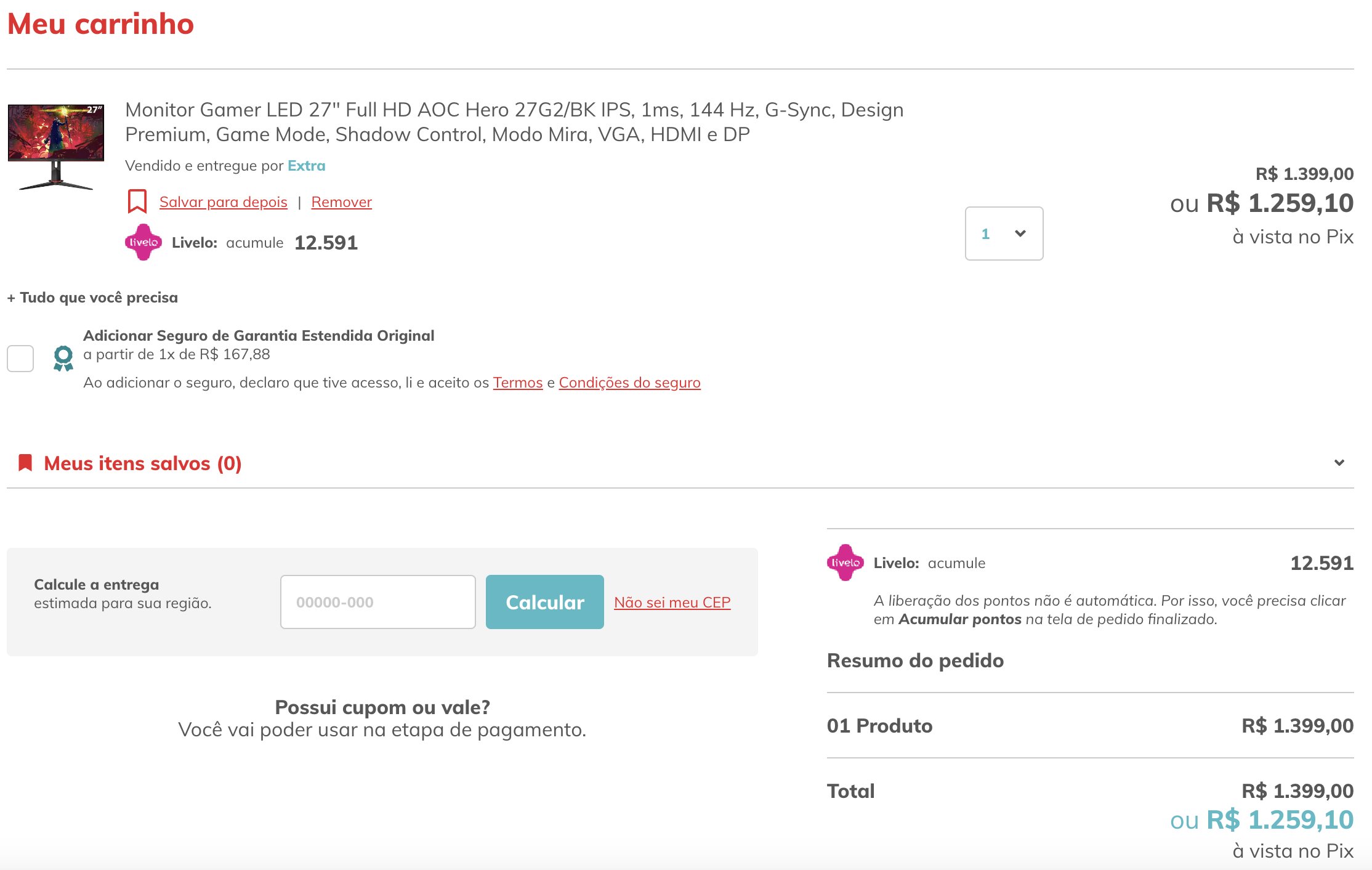Click the R$ 1.259,10 Pix price in product row
This screenshot has height=870, width=1372.
click(1280, 203)
